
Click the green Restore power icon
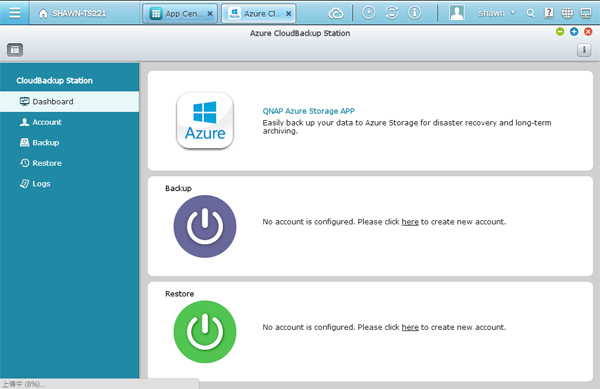(x=205, y=332)
